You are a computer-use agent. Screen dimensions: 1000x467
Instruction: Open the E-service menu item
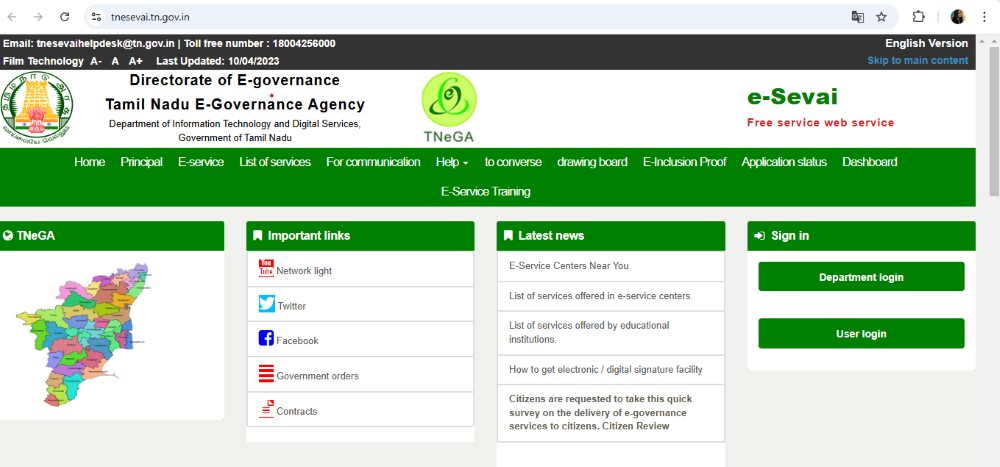pyautogui.click(x=201, y=162)
